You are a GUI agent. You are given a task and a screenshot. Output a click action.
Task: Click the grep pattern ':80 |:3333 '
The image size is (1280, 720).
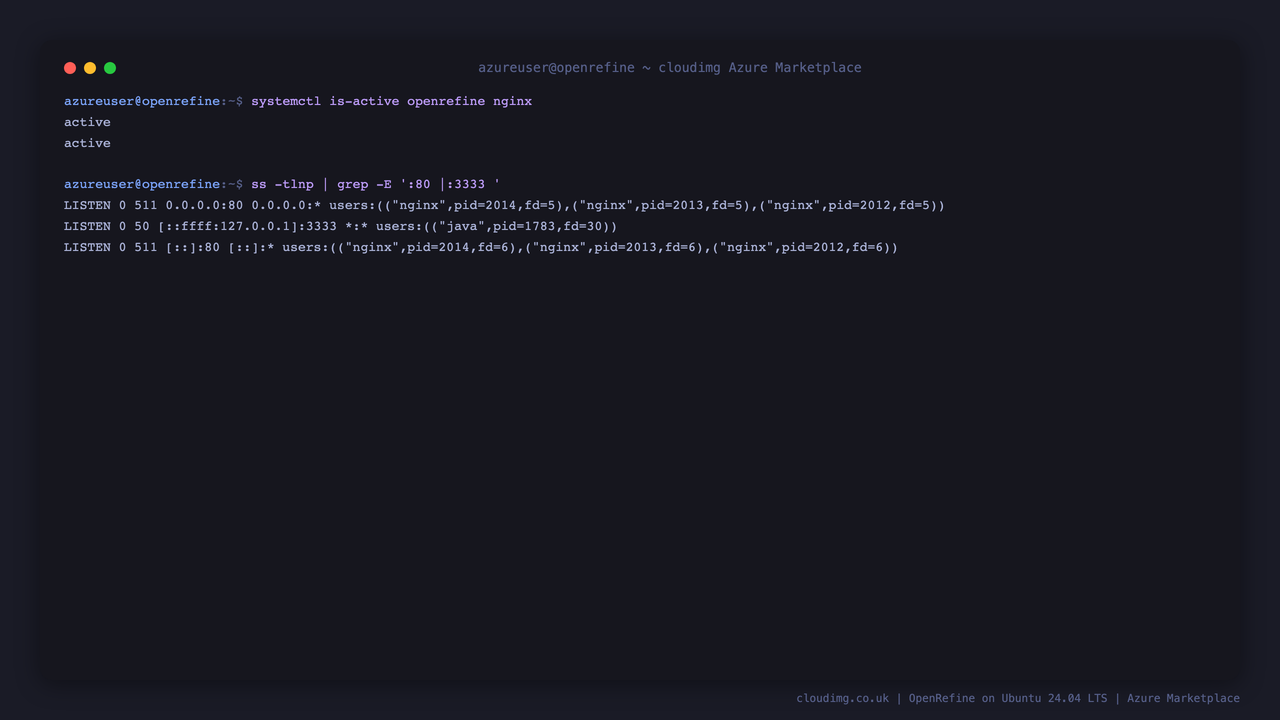click(x=450, y=184)
